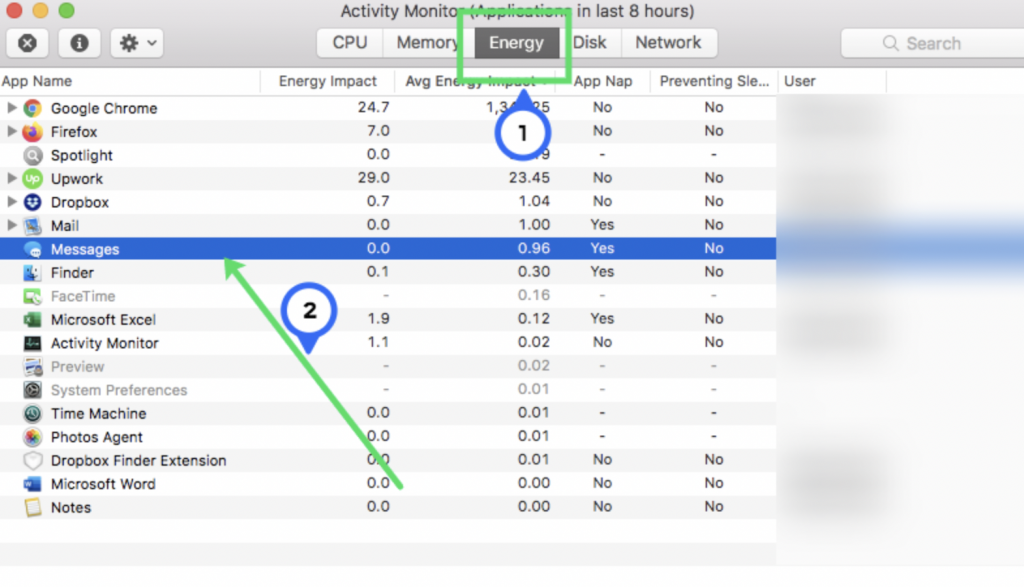Click the Finder app icon
The image size is (1024, 587).
32,273
